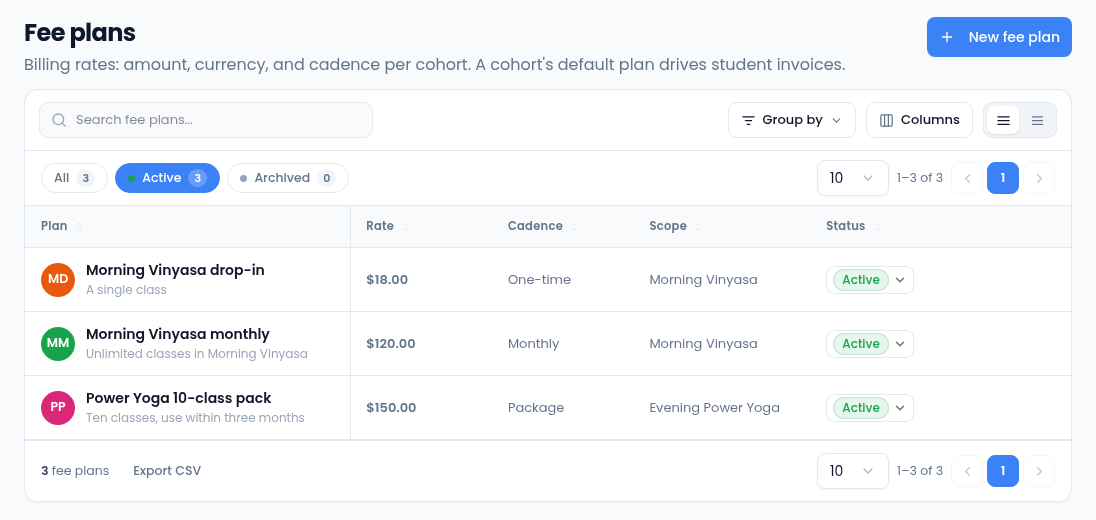
Task: Click the Monthly cadence cell
Action: (x=533, y=344)
